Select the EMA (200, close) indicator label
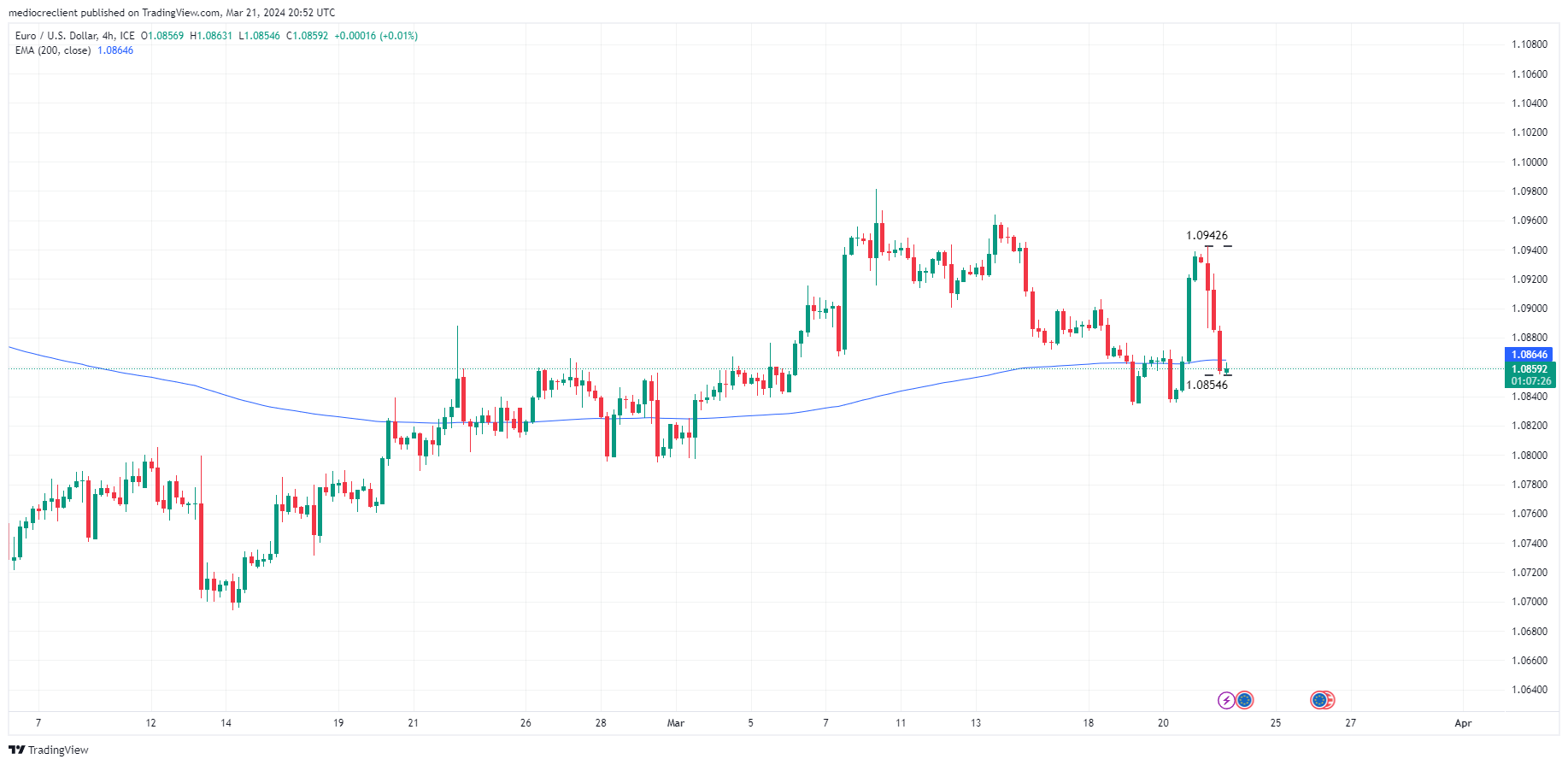This screenshot has width=1568, height=765. click(53, 50)
